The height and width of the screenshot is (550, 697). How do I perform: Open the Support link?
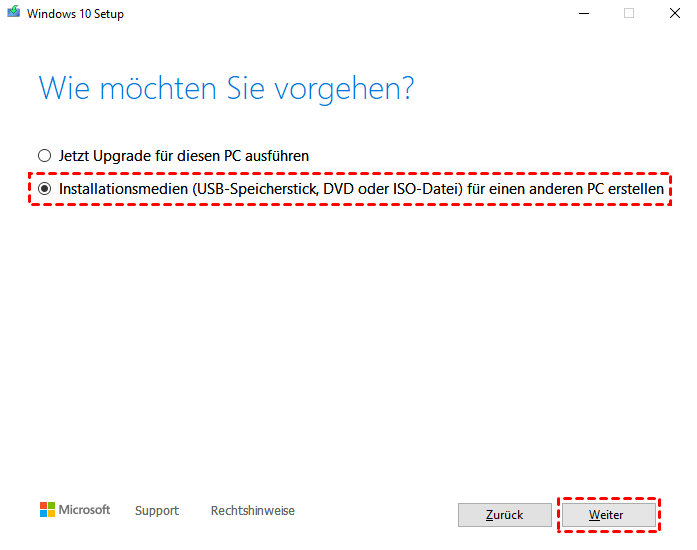point(157,511)
